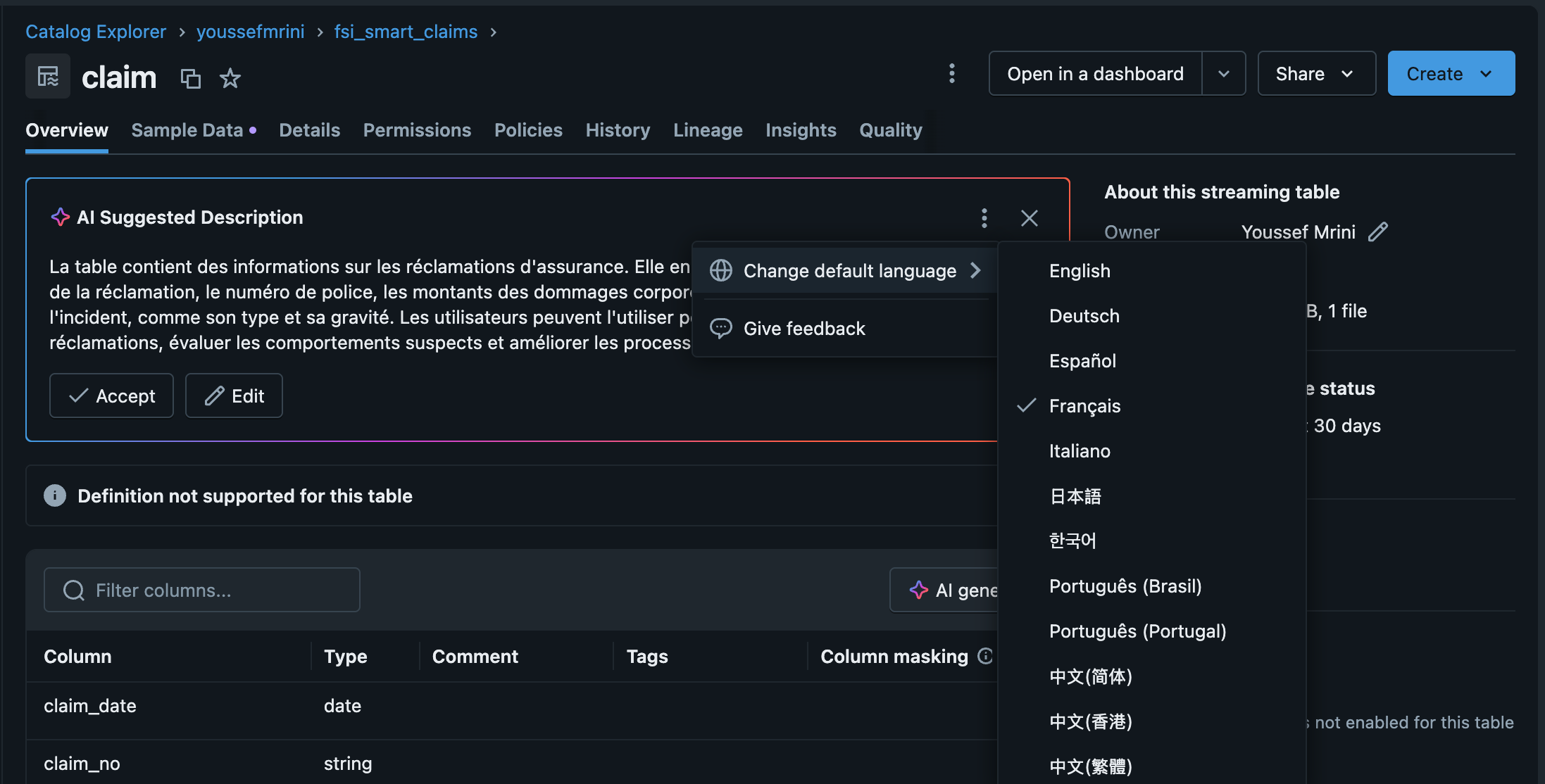Click the Comment column header
Image resolution: width=1545 pixels, height=784 pixels.
click(475, 657)
